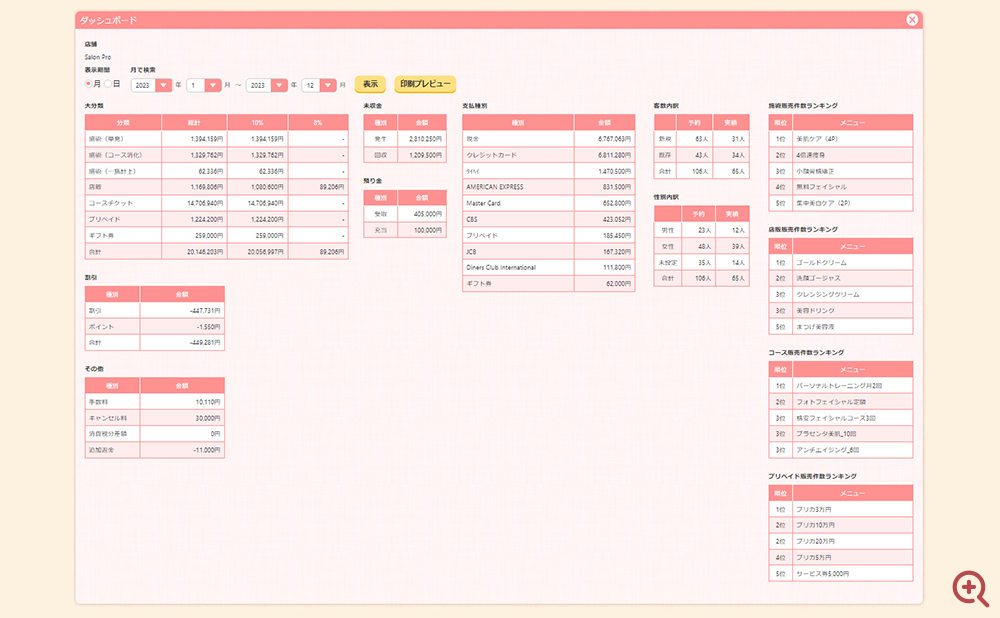This screenshot has width=1000, height=618.
Task: Click the 39人 female actual count
Action: [x=738, y=246]
